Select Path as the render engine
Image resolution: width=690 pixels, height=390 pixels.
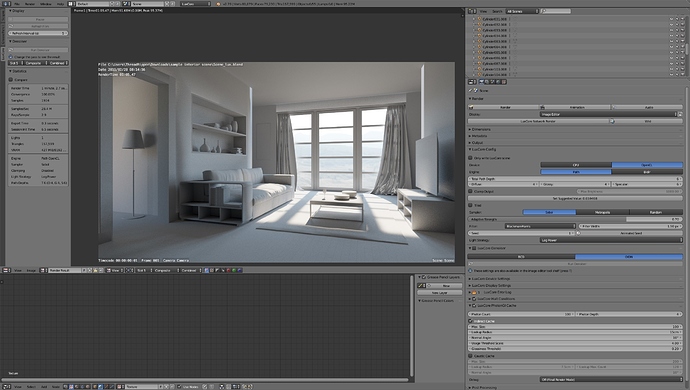[576, 172]
